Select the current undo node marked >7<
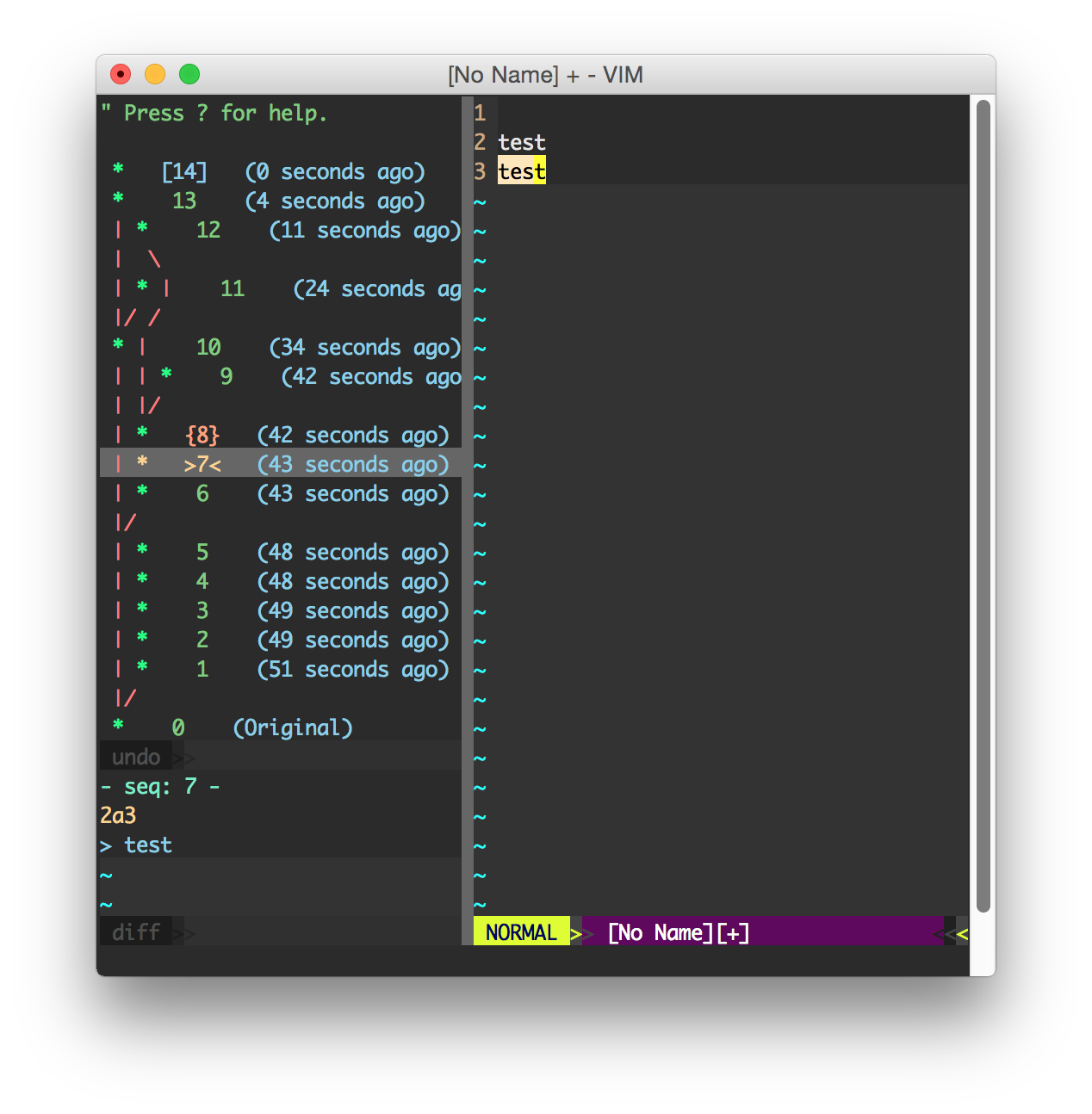Screen dimensions: 1092x1114 click(x=200, y=464)
